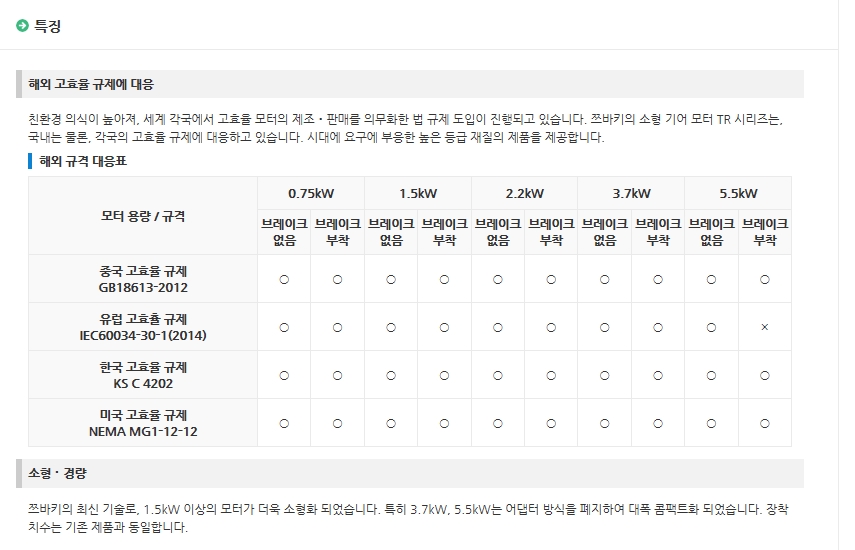The width and height of the screenshot is (855, 550).
Task: Click the 중국 고효율 규제 GB18613-2012 row label
Action: click(143, 279)
